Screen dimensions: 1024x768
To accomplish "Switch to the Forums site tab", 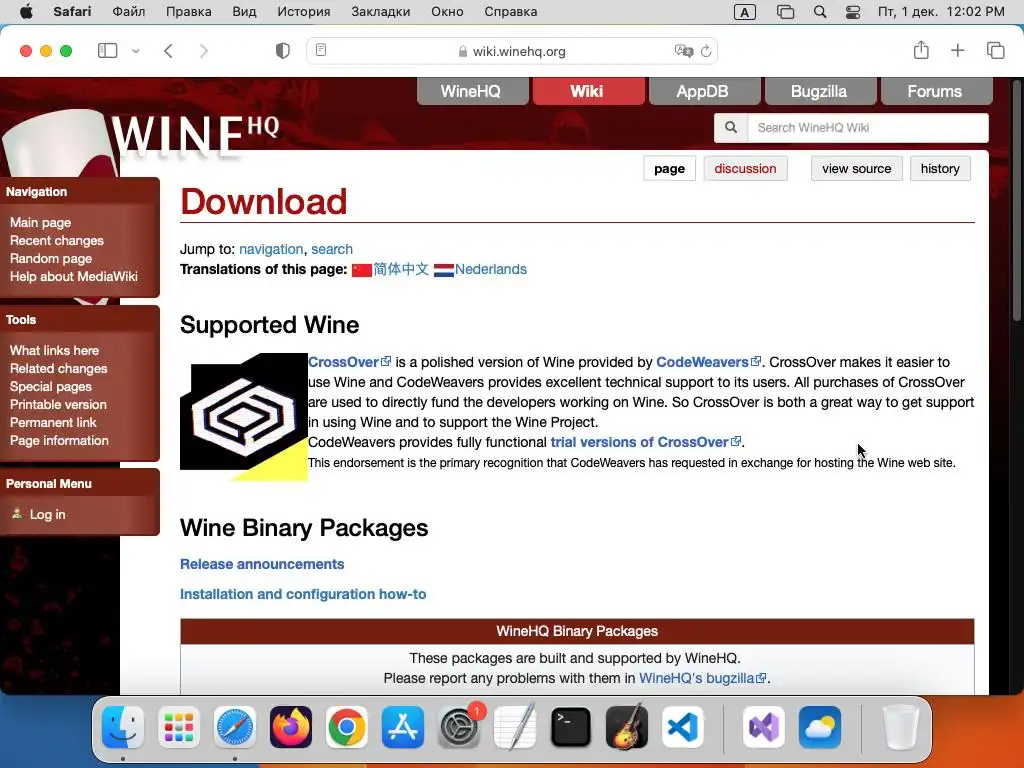I will tap(935, 91).
